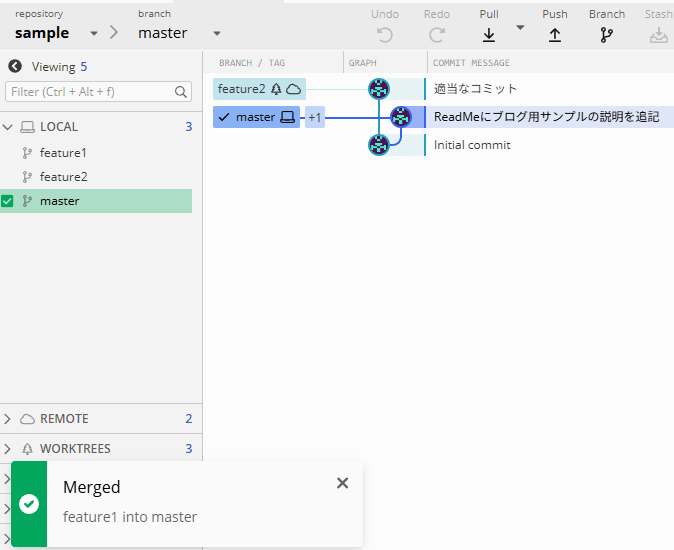
Task: Click the green success checkmark in toast
Action: (x=29, y=504)
